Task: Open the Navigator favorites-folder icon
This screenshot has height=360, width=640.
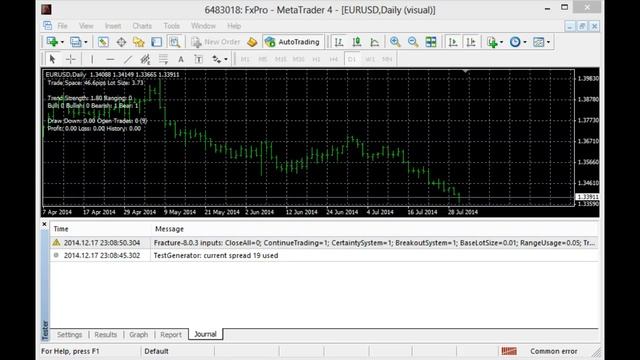Action: pyautogui.click(x=139, y=42)
